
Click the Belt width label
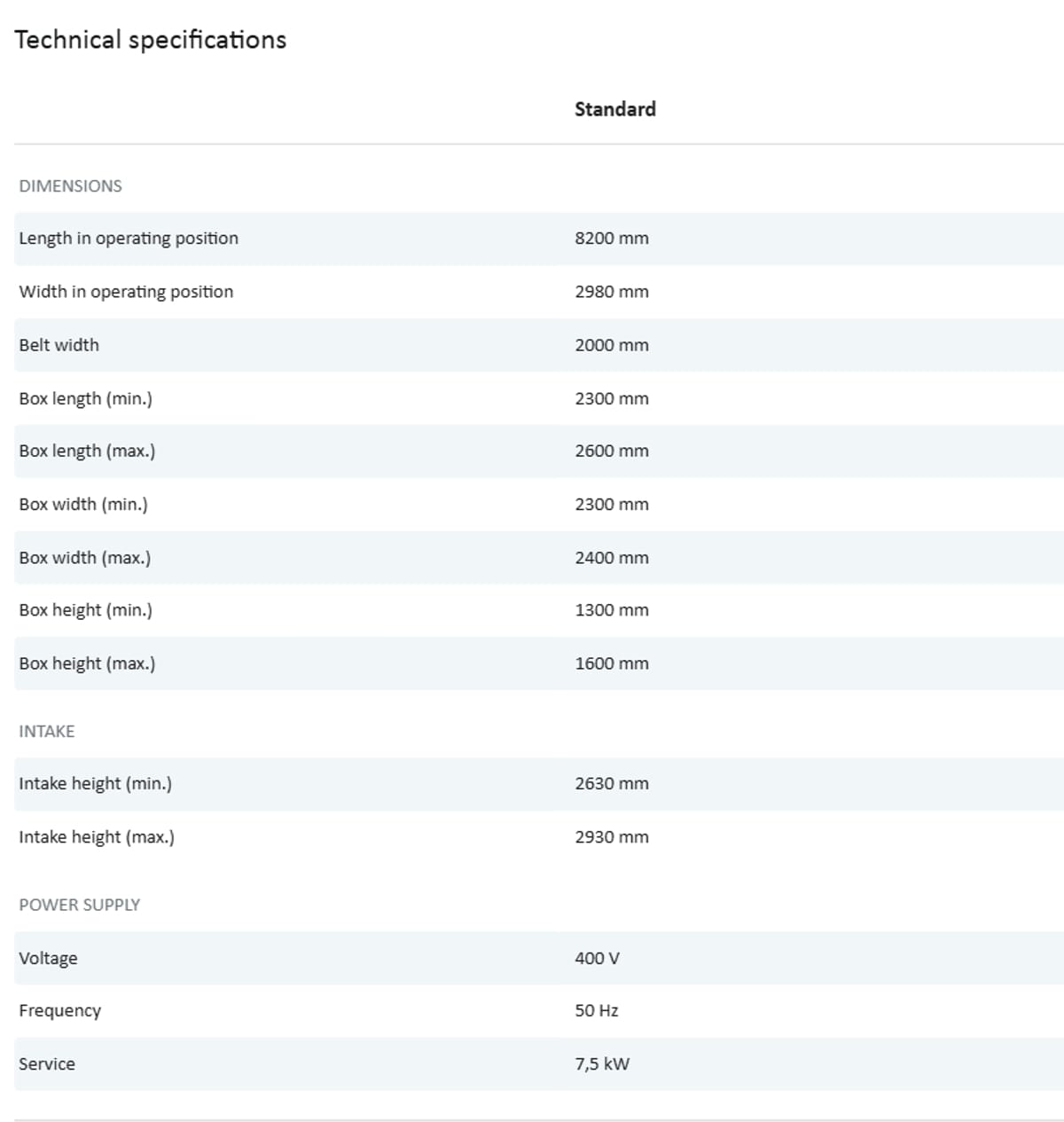click(59, 345)
